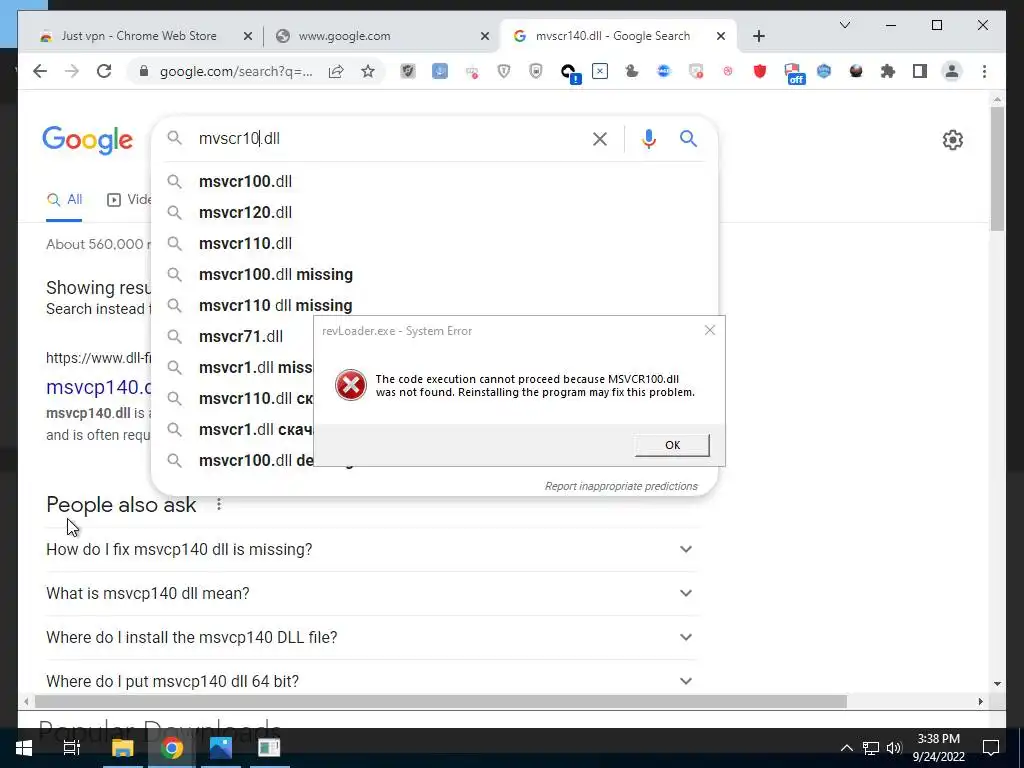Click inside the Google search text field
1024x768 pixels.
point(389,138)
